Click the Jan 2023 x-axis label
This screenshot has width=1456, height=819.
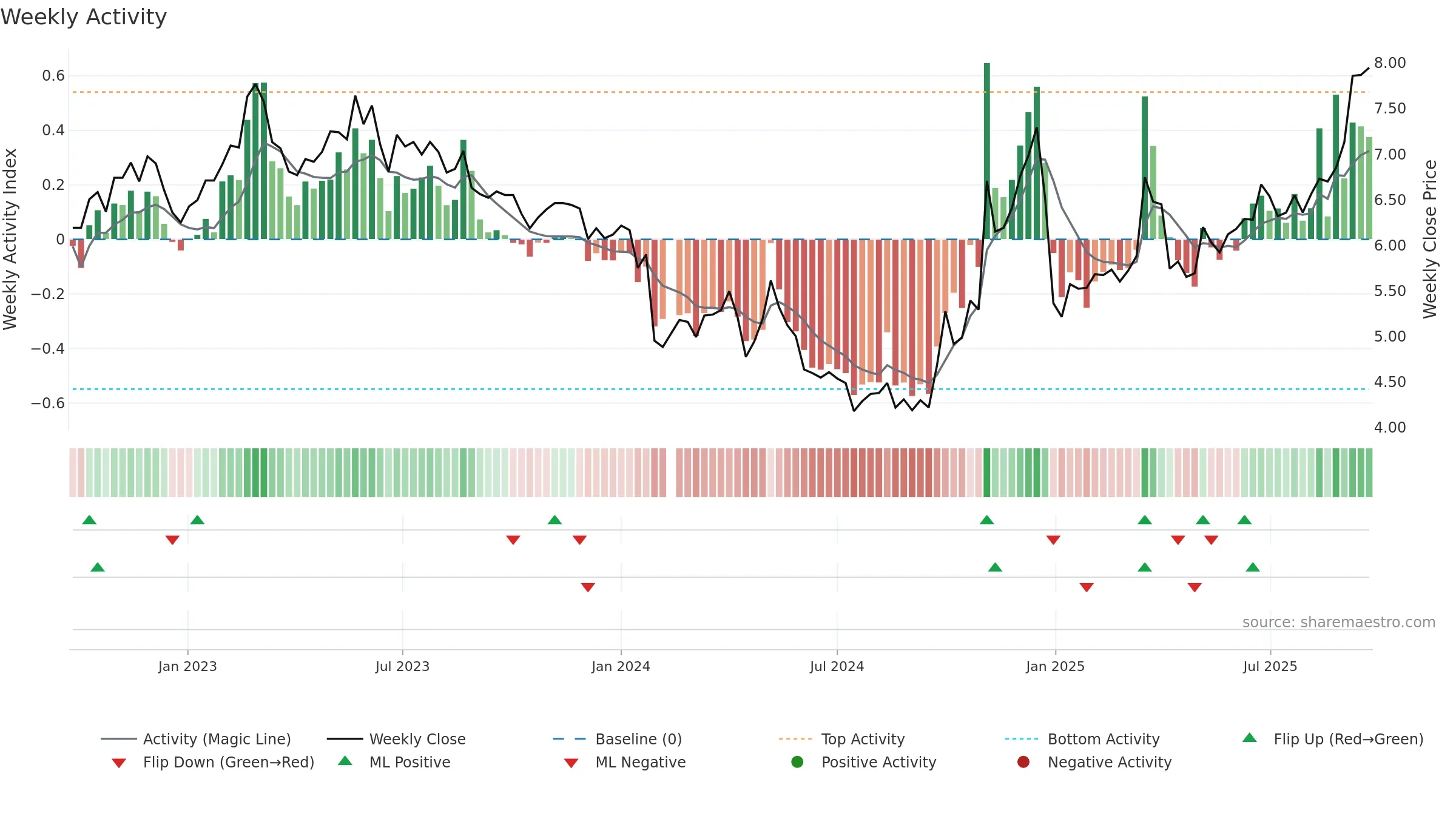coord(187,667)
